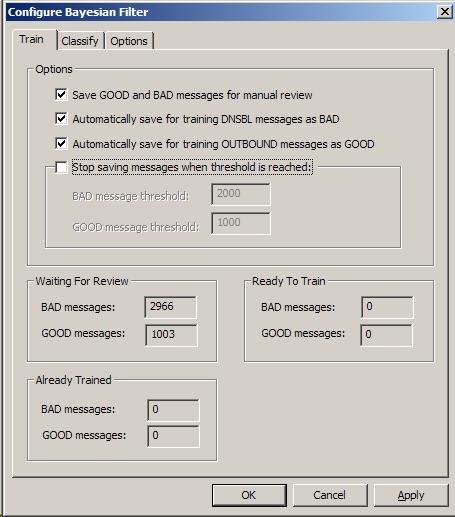This screenshot has width=455, height=517.
Task: Click the Apply button
Action: [411, 495]
